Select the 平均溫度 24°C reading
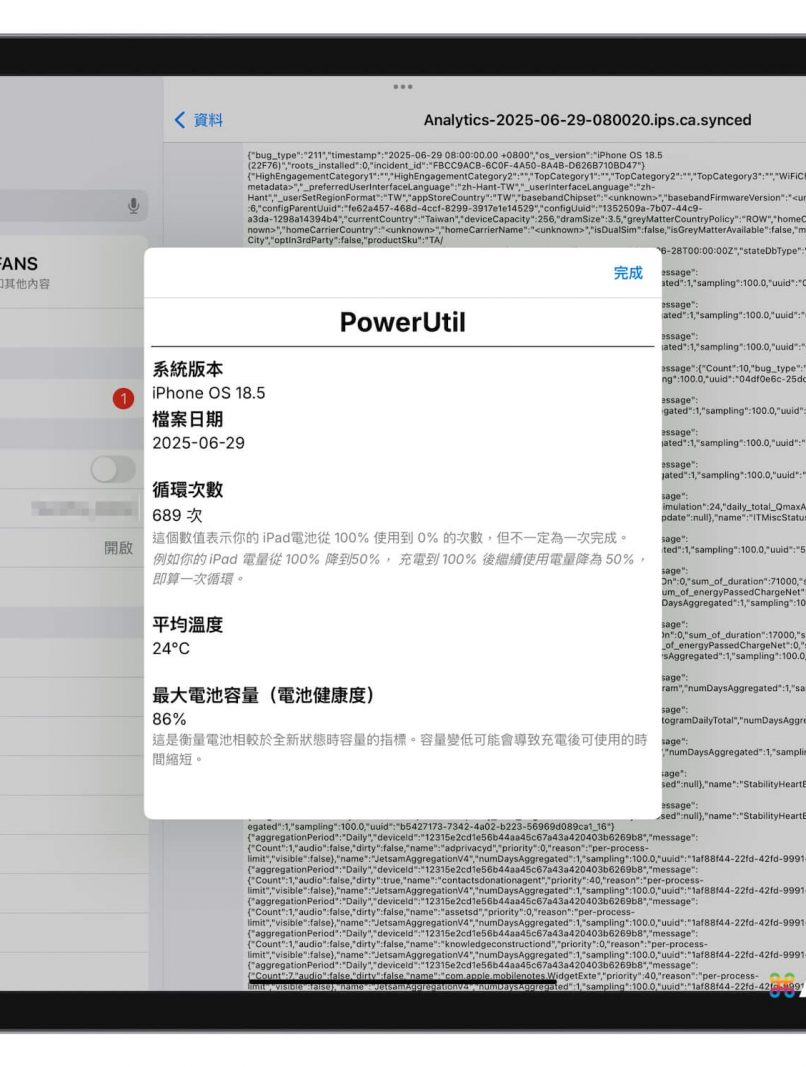 click(170, 648)
